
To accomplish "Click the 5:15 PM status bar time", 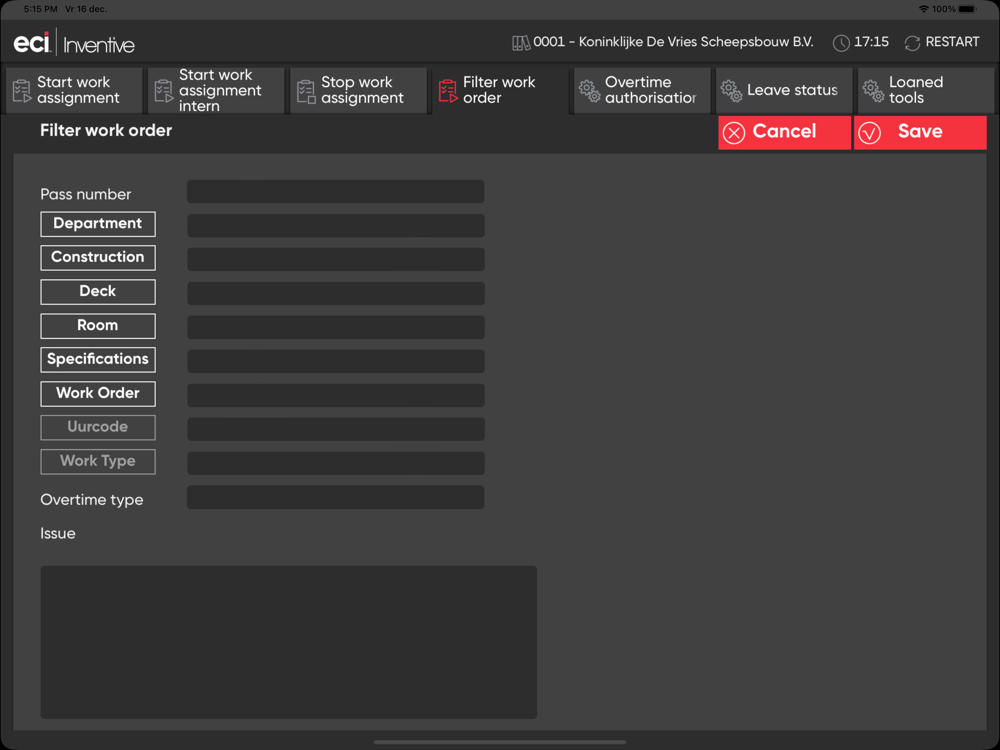I will click(x=40, y=9).
